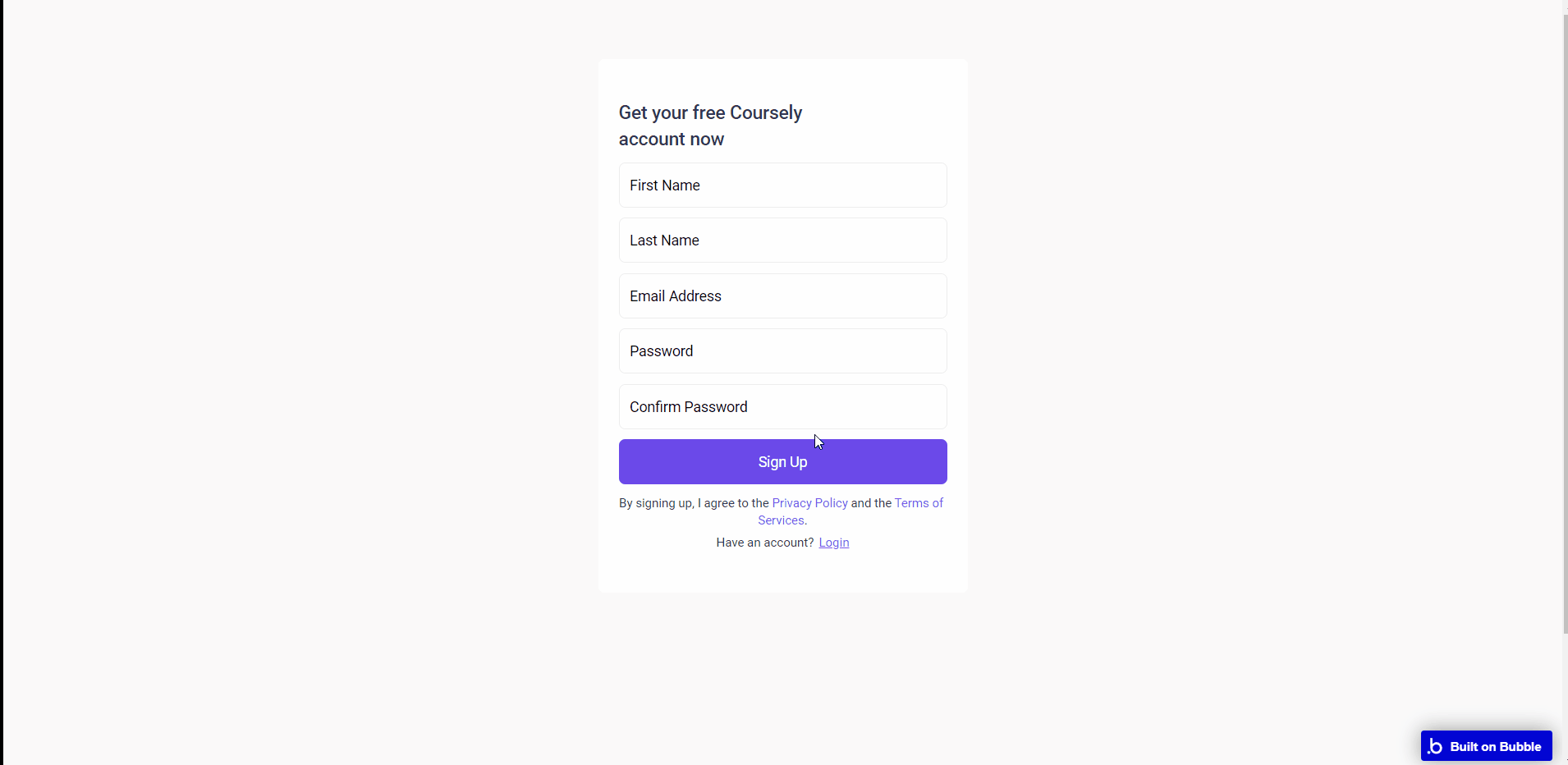Click the scrollbar track below the thumb

(x=1565, y=698)
